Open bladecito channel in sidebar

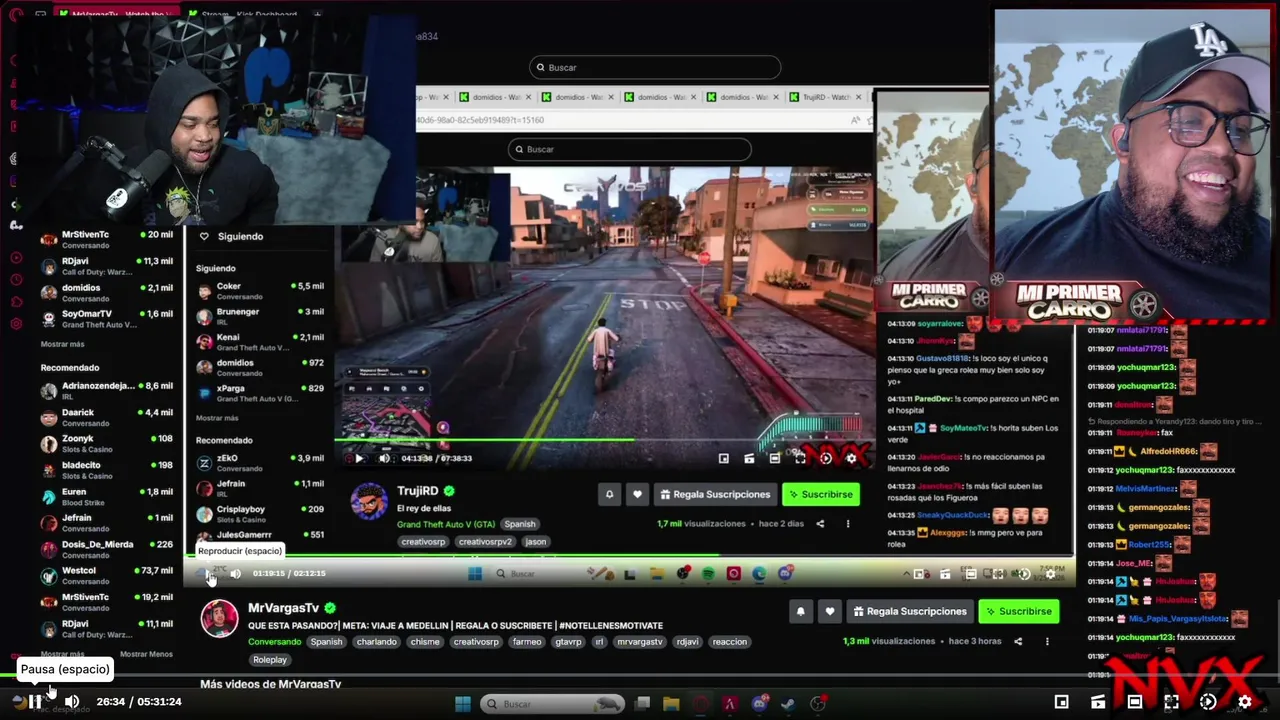tap(107, 470)
